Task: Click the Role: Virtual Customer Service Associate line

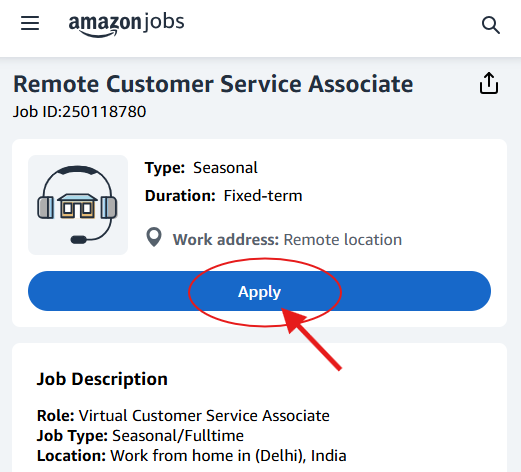Action: pos(183,416)
